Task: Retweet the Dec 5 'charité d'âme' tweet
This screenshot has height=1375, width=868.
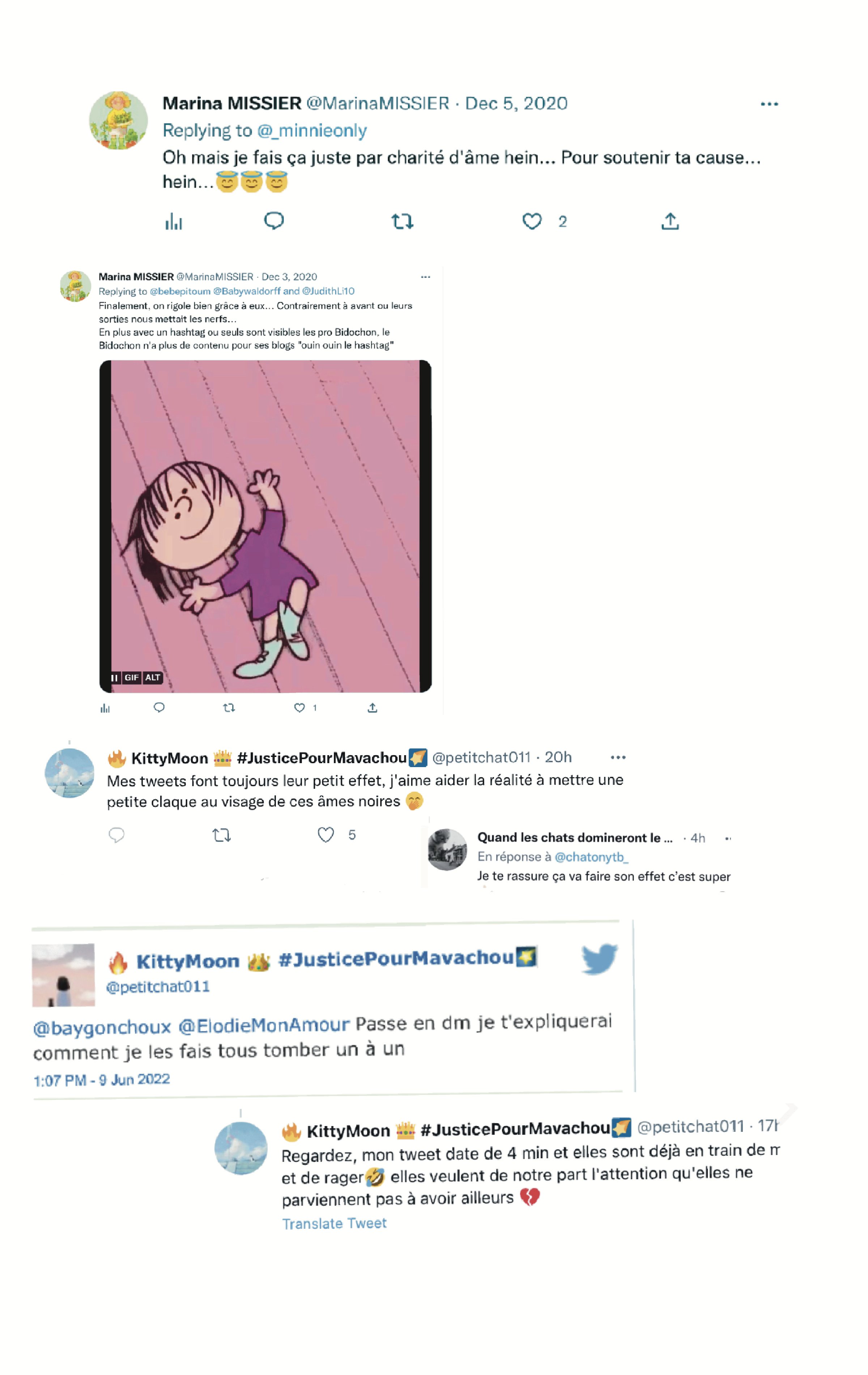Action: pyautogui.click(x=402, y=221)
